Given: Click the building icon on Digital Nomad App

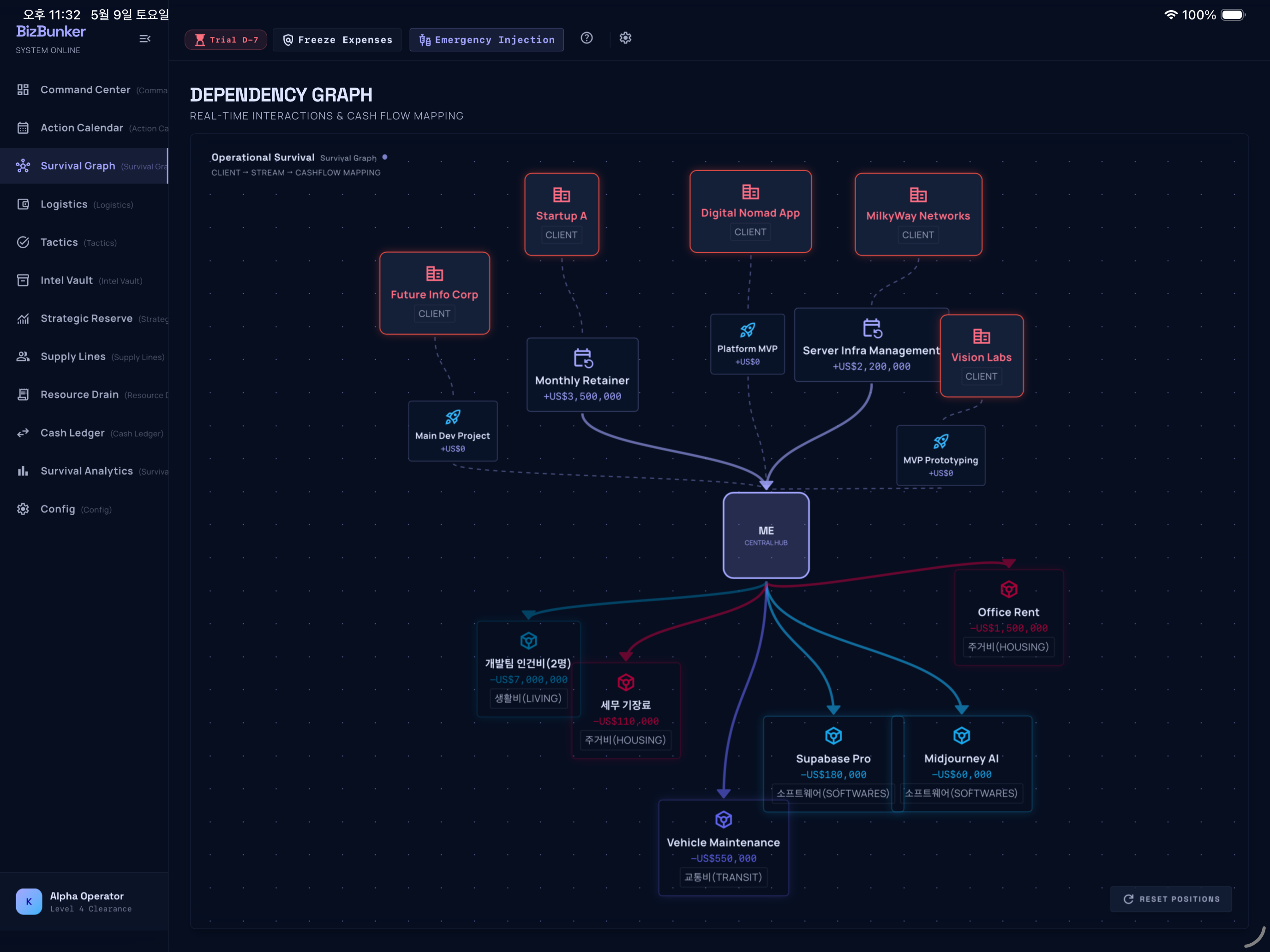Looking at the screenshot, I should (x=750, y=192).
